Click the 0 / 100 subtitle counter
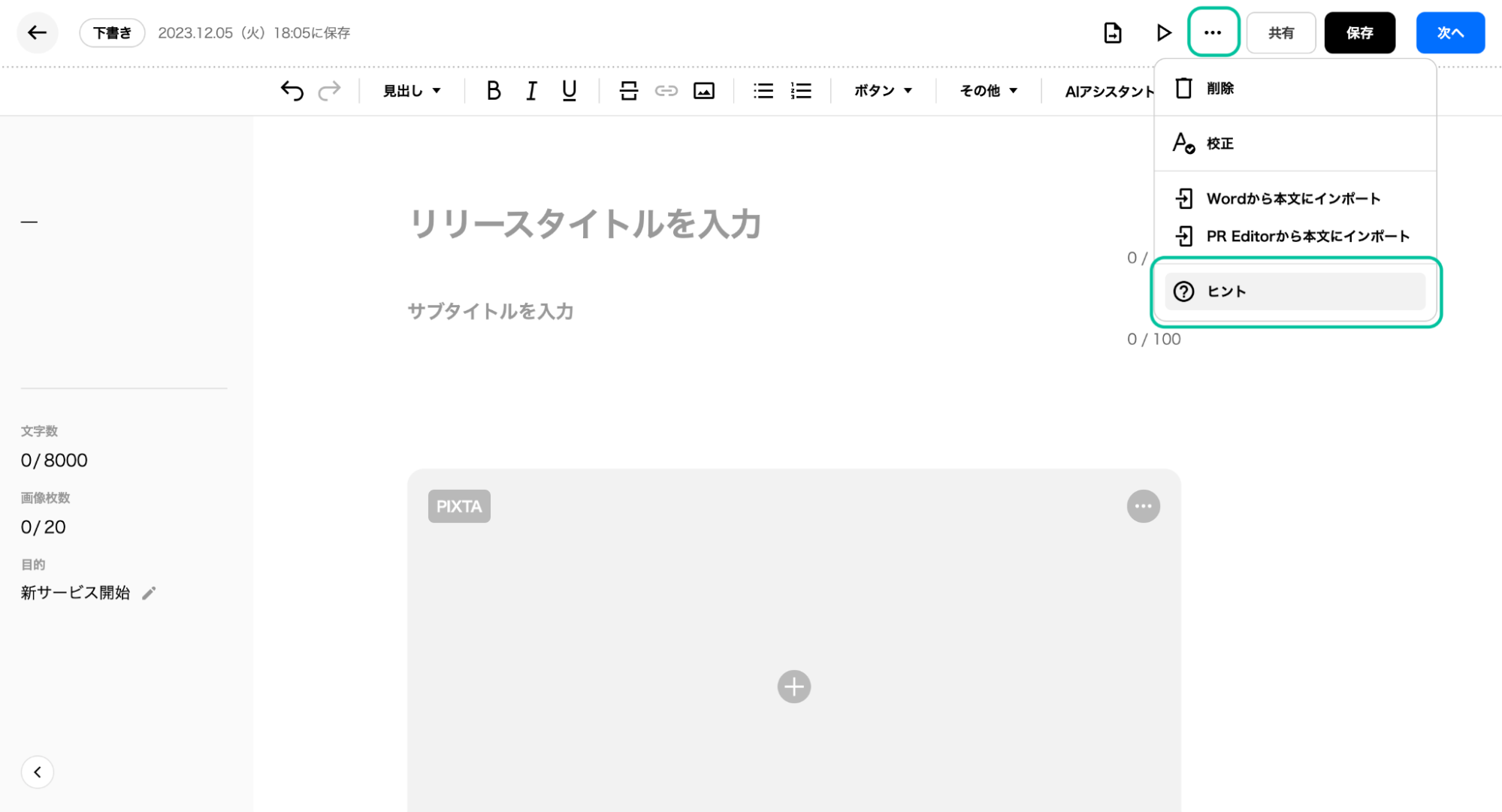The height and width of the screenshot is (812, 1502). pos(1153,340)
